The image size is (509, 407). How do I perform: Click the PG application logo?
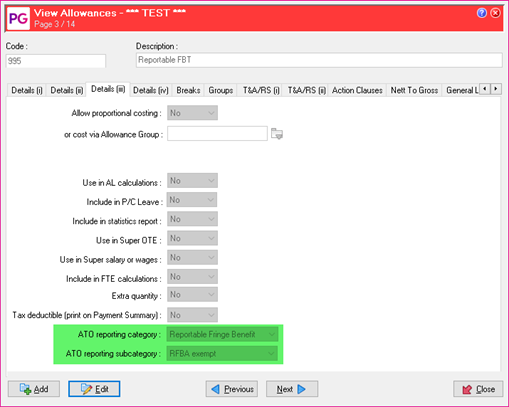tap(18, 18)
